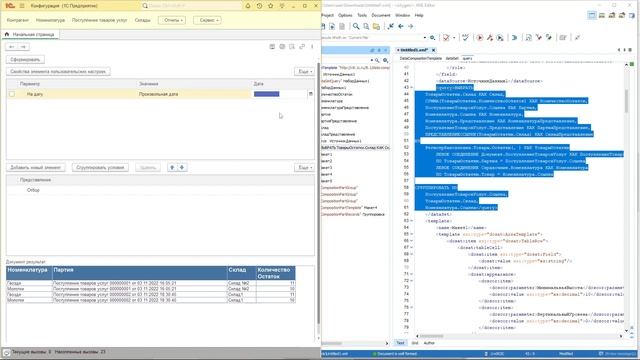This screenshot has width=640, height=360.
Task: Collapse the fold marker at XML line 72
Action: [411, 281]
